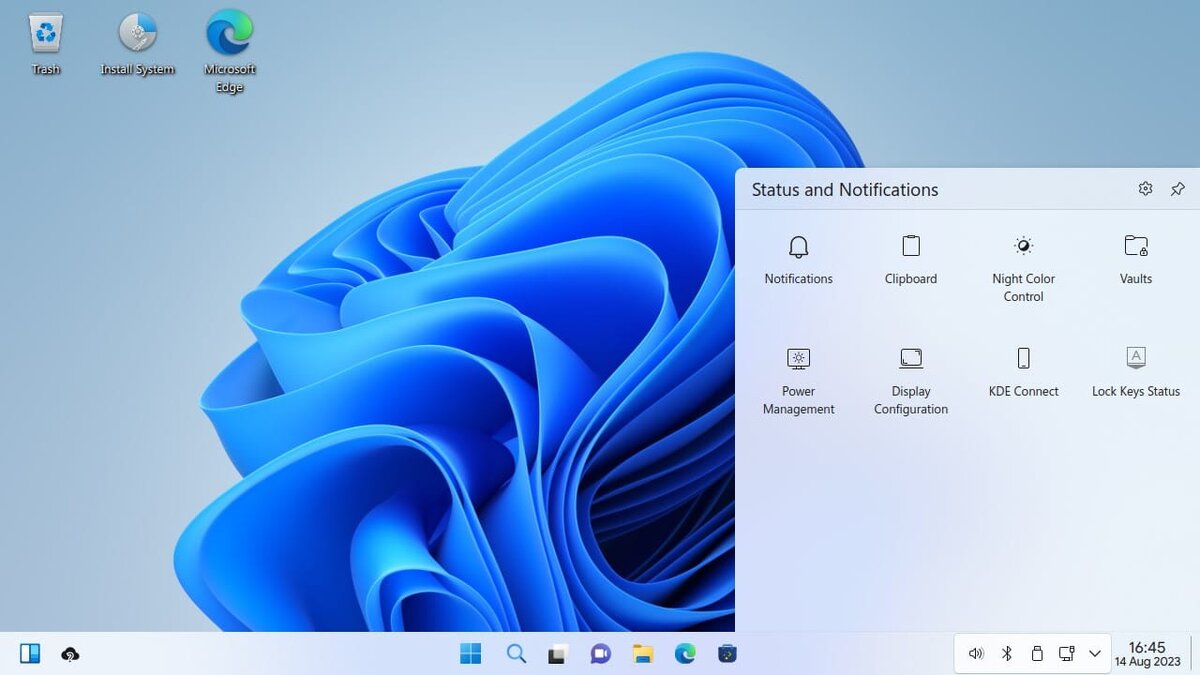Open the purple video chat app
Image resolution: width=1200 pixels, height=675 pixels.
600,654
